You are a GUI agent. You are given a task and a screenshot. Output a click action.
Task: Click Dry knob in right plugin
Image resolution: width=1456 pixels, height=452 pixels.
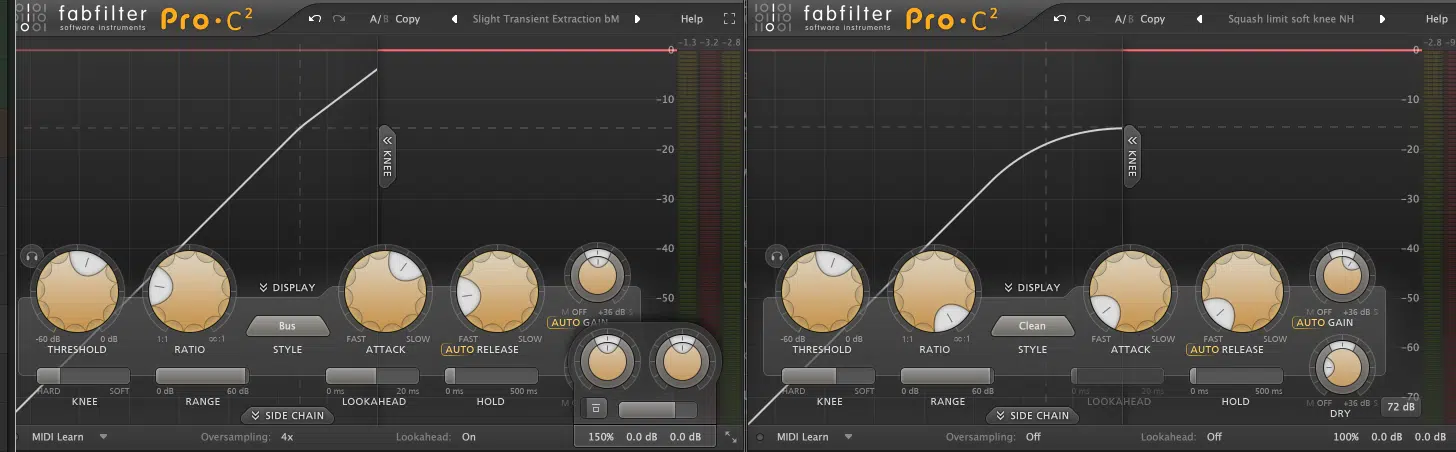tap(1343, 369)
